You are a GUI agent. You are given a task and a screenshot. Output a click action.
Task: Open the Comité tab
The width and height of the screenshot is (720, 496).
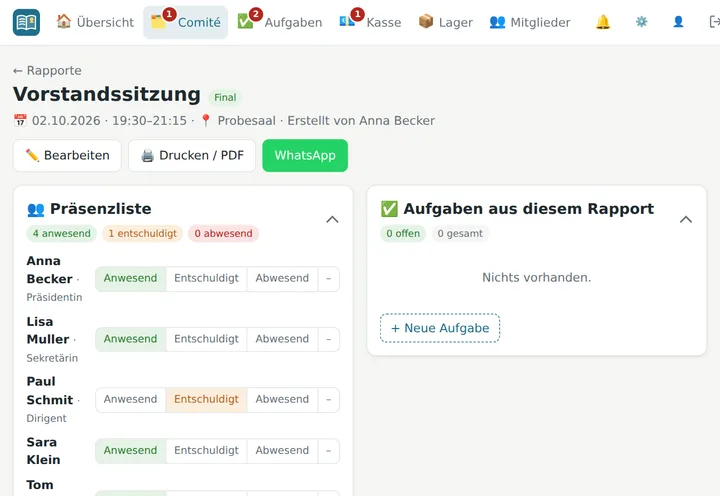[x=186, y=22]
